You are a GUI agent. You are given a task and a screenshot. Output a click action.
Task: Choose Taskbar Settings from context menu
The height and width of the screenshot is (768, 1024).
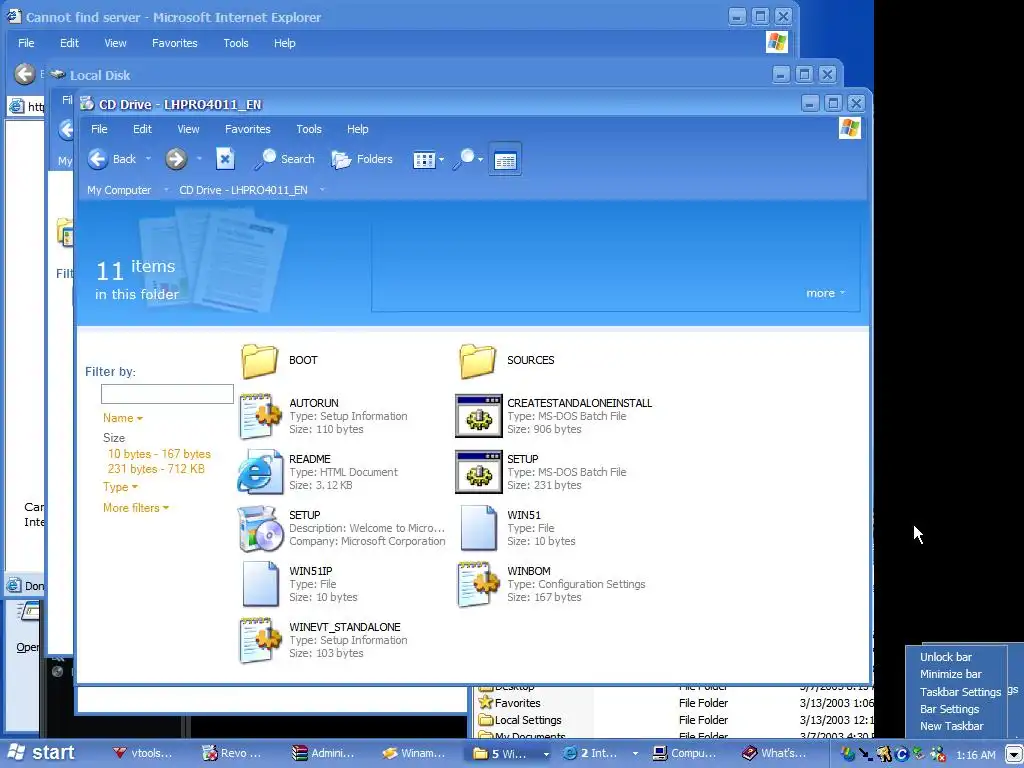[960, 692]
